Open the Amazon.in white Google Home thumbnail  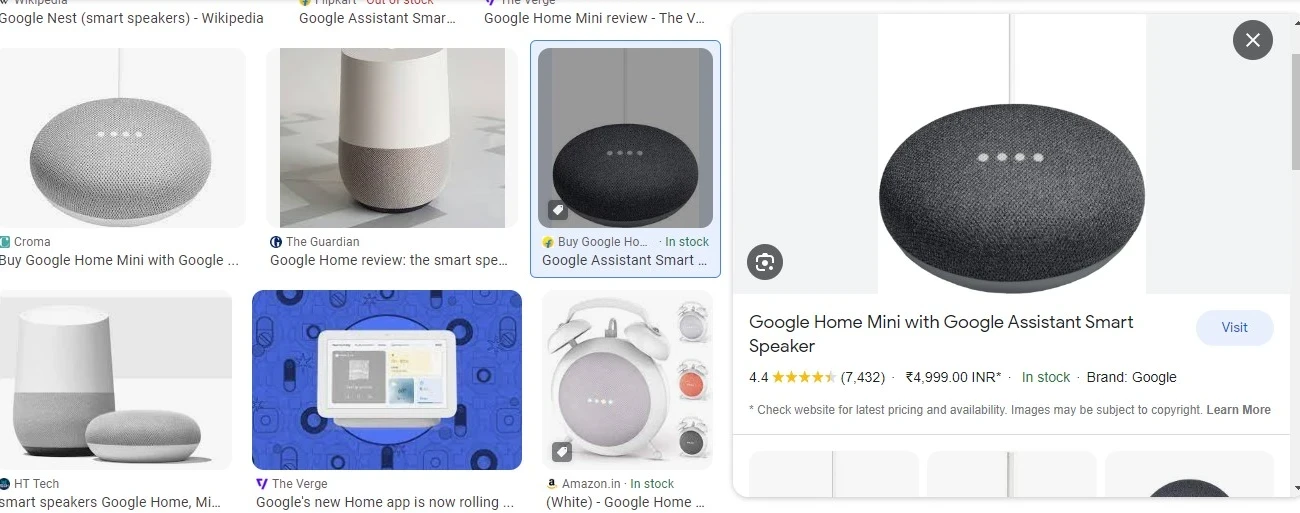point(627,380)
